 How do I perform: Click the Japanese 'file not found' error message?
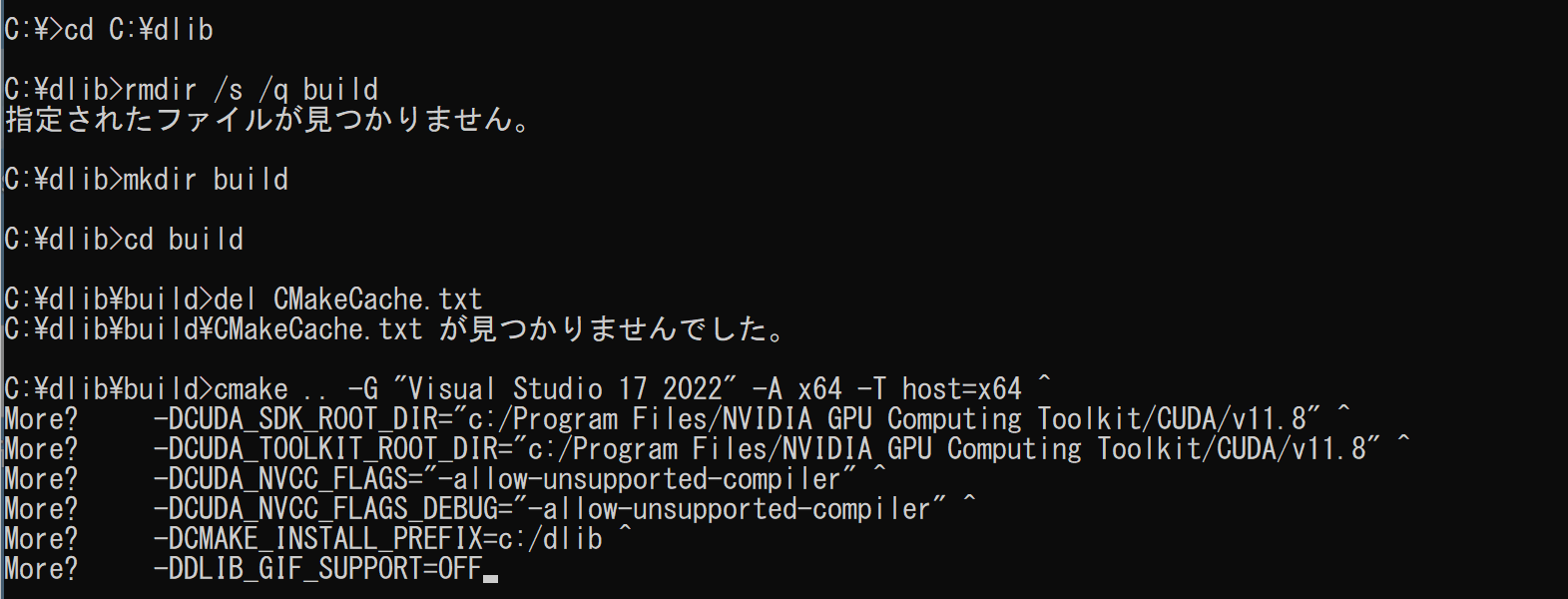pos(269,120)
